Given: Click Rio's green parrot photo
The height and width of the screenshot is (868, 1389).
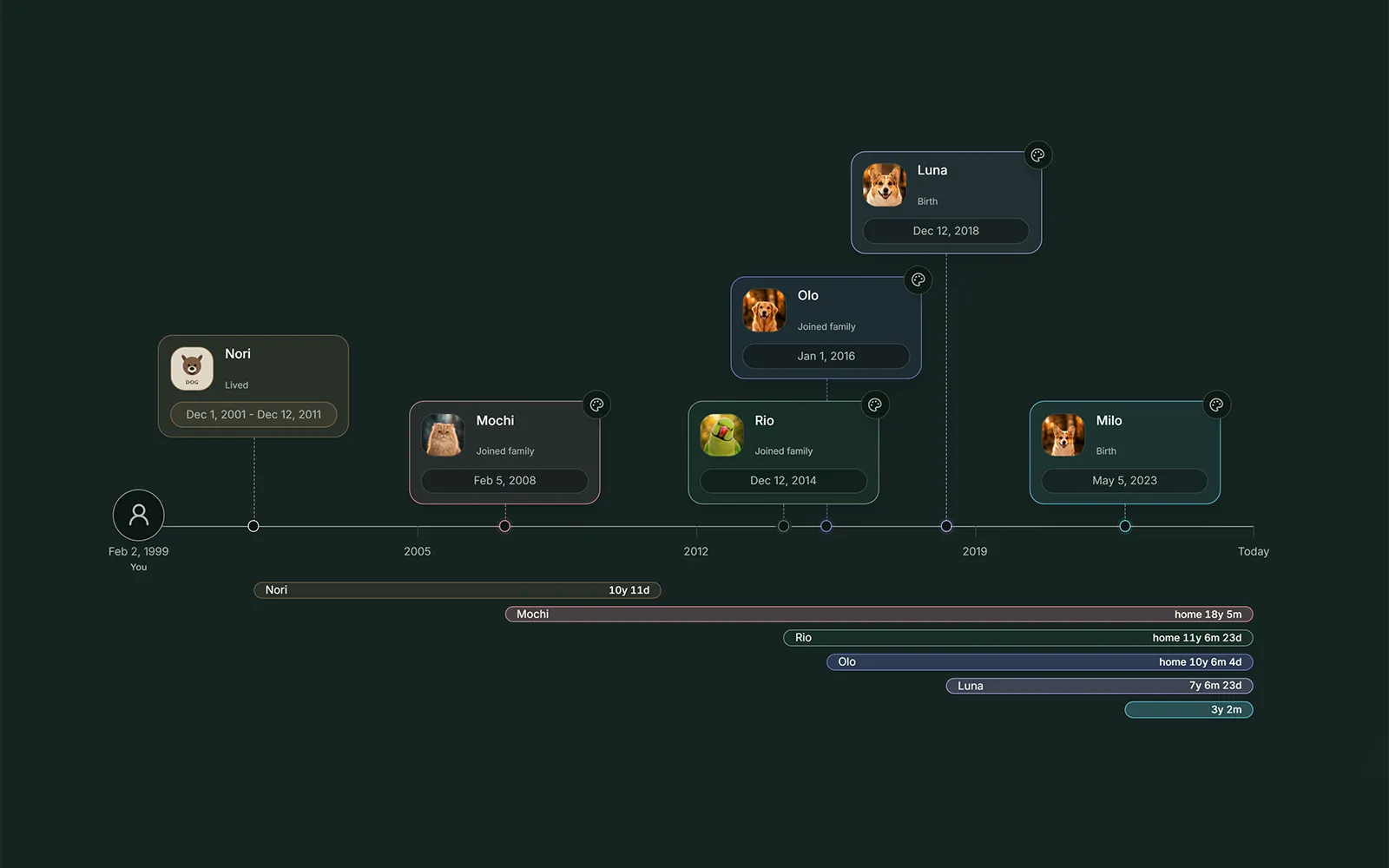Looking at the screenshot, I should click(x=721, y=435).
